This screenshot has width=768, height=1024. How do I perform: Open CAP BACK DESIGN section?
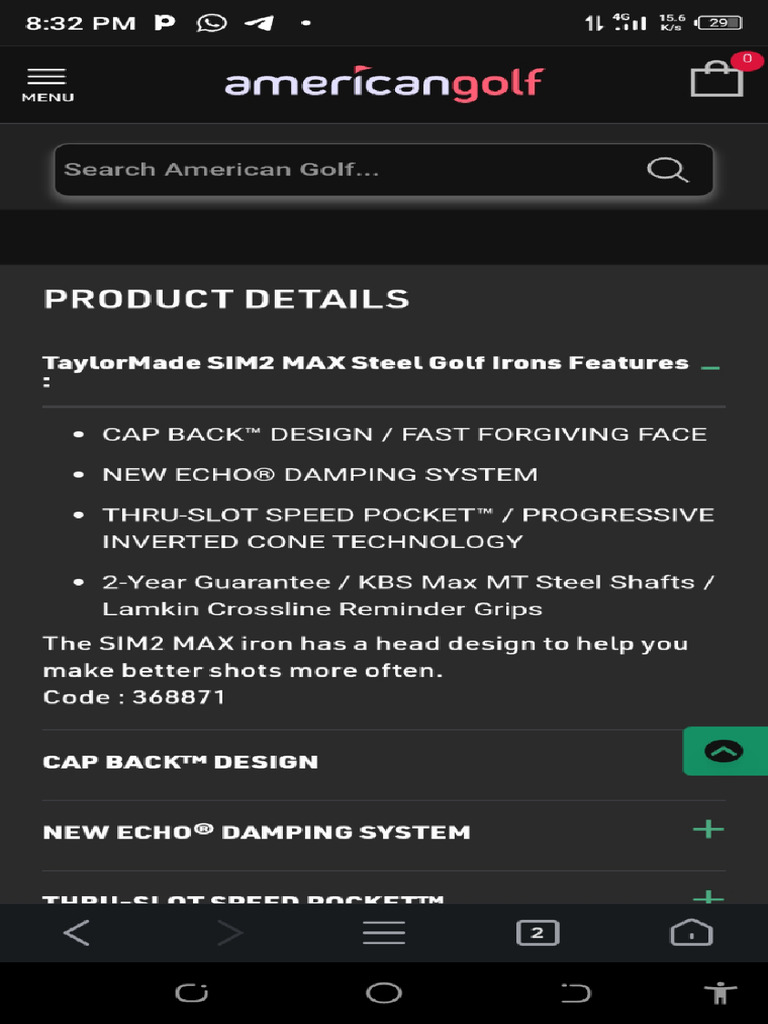[x=180, y=762]
